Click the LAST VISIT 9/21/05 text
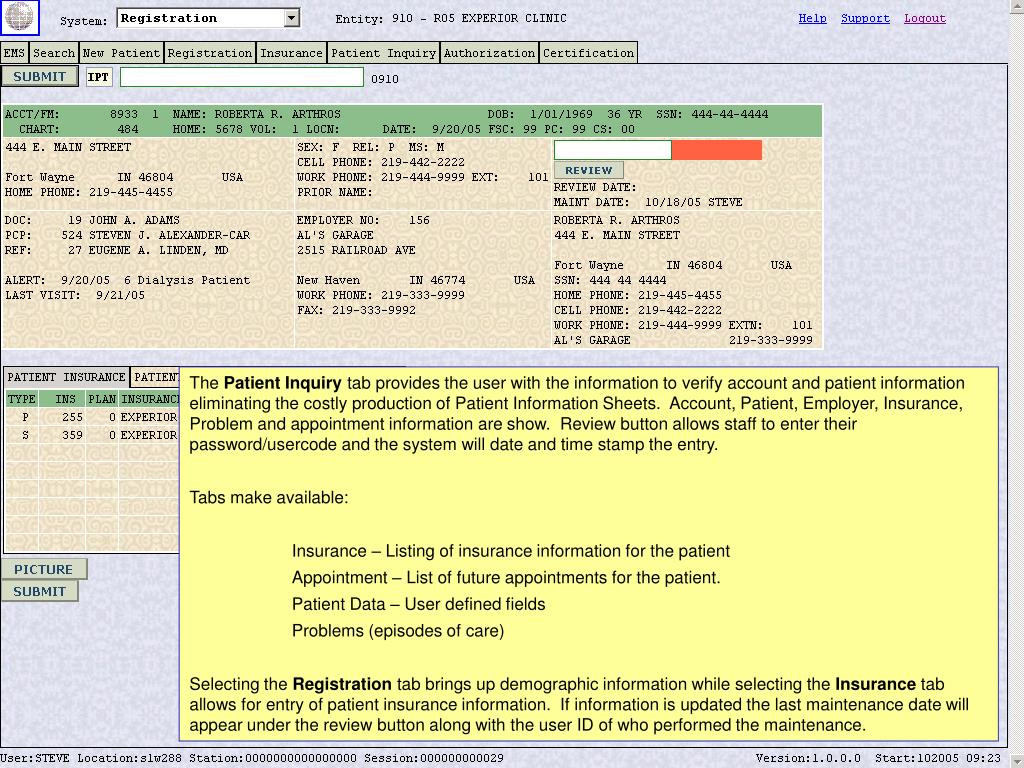The height and width of the screenshot is (768, 1024). point(75,295)
